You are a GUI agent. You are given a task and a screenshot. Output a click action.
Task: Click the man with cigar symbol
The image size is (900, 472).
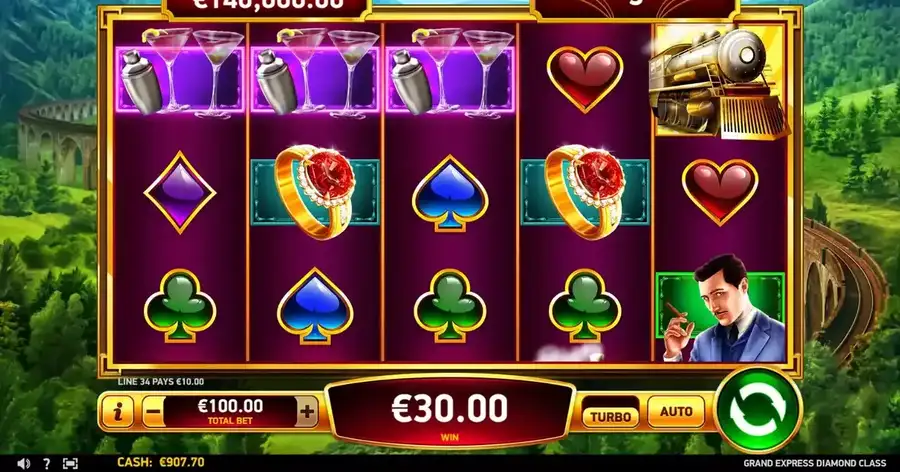coord(721,309)
